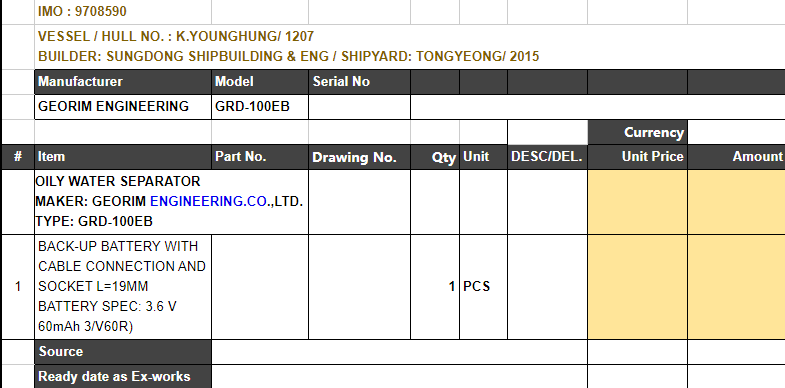Click the Currency header cell

pos(637,132)
